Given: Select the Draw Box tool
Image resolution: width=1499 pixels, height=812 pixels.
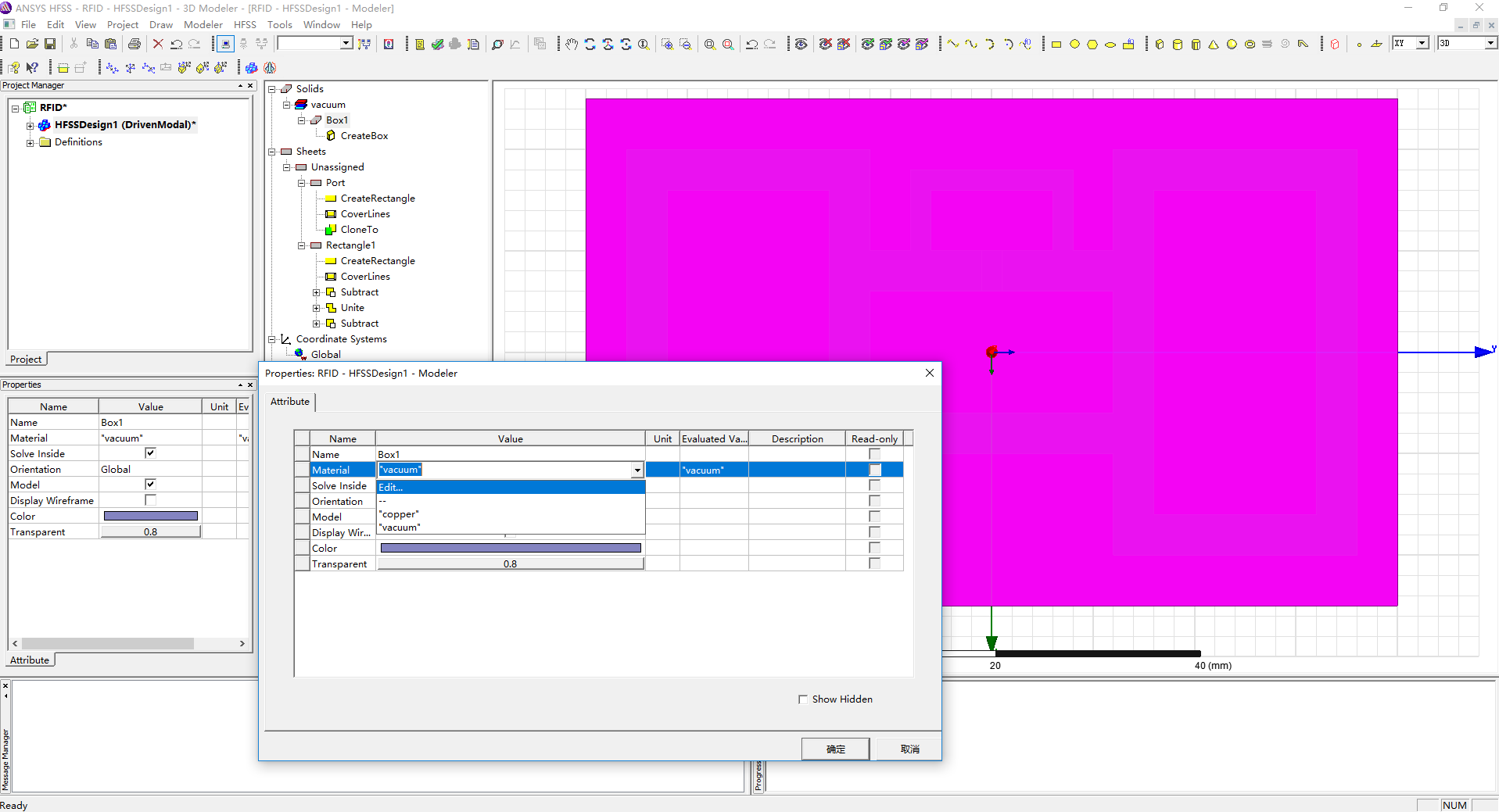Looking at the screenshot, I should point(1160,44).
